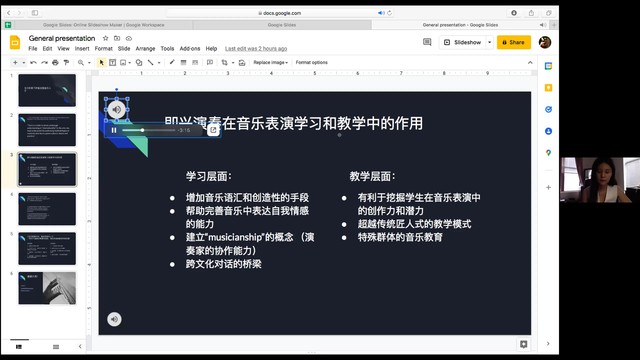The height and width of the screenshot is (360, 640).
Task: Collapse the toolbar with the up chevron
Action: pos(530,62)
